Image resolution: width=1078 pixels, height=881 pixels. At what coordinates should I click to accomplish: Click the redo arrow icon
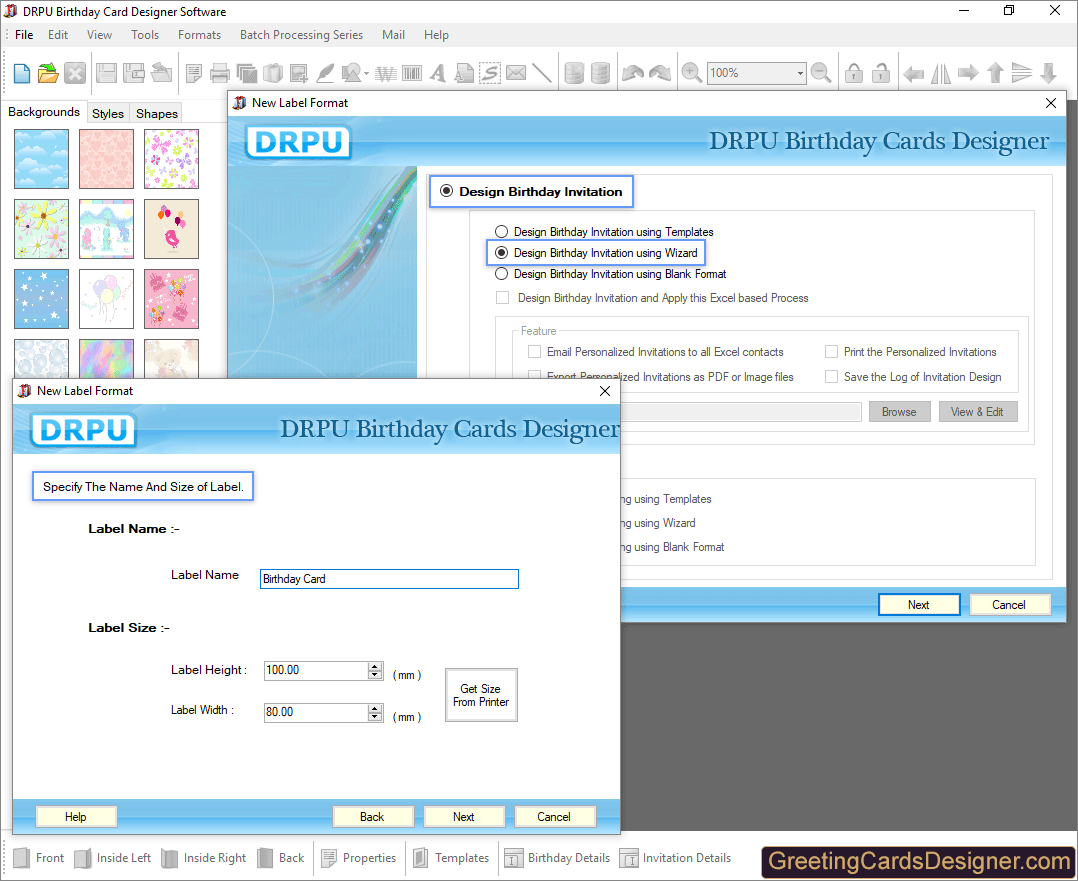(659, 73)
